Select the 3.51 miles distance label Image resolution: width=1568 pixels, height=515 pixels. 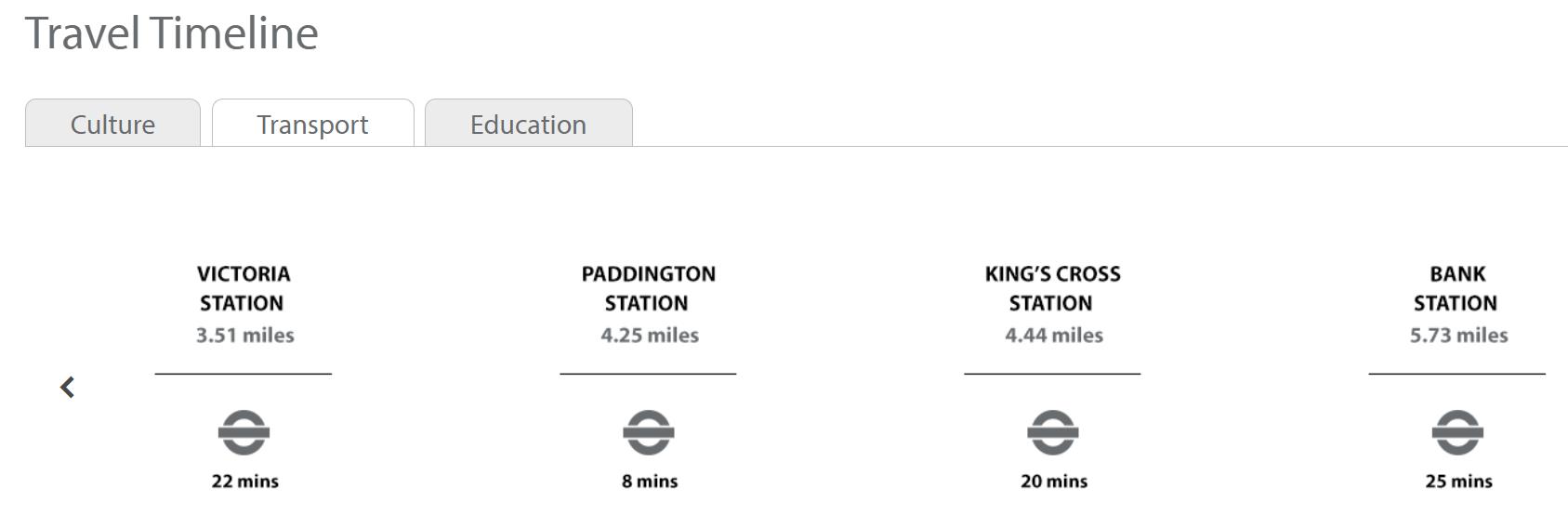coord(244,336)
